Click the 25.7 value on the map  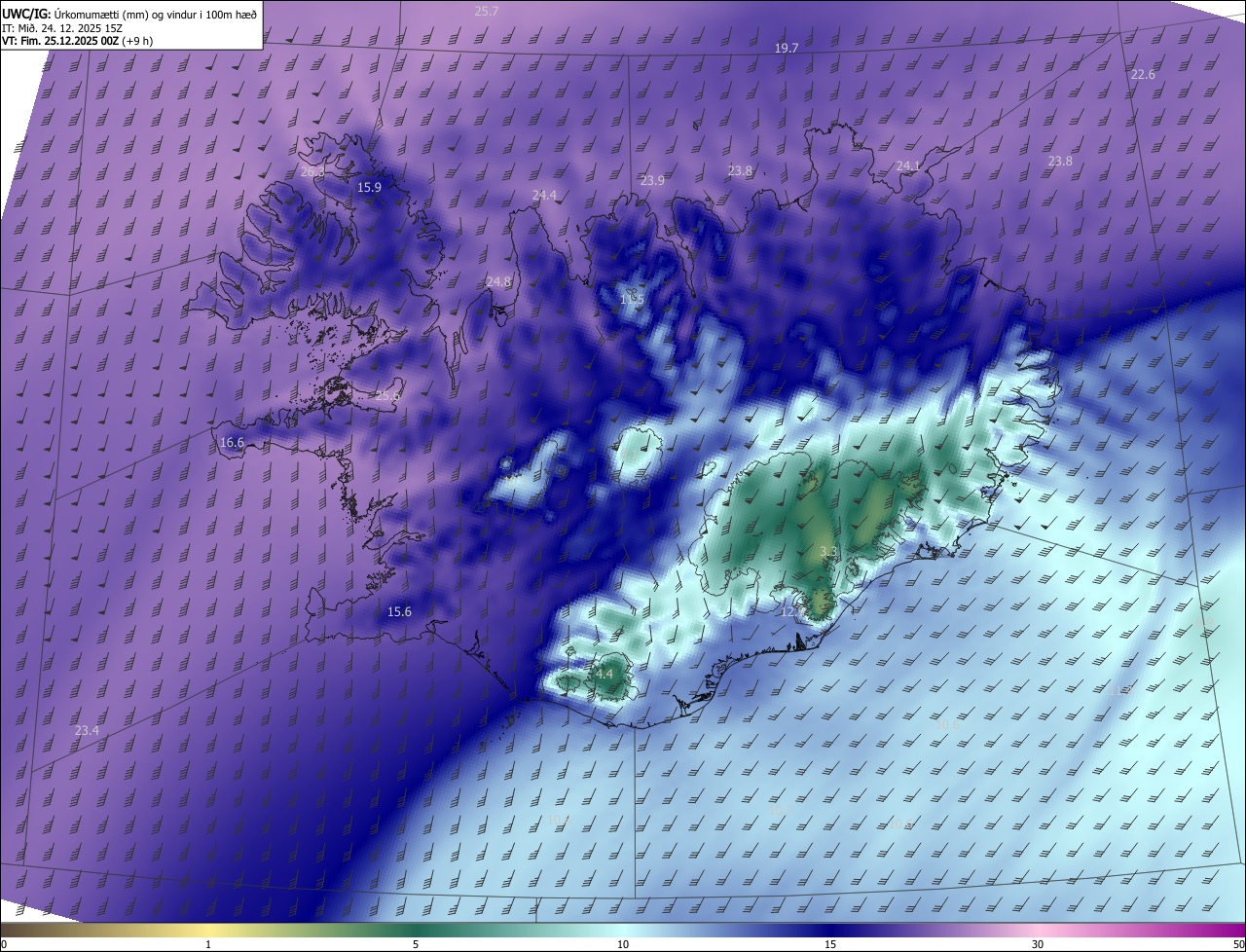click(487, 11)
